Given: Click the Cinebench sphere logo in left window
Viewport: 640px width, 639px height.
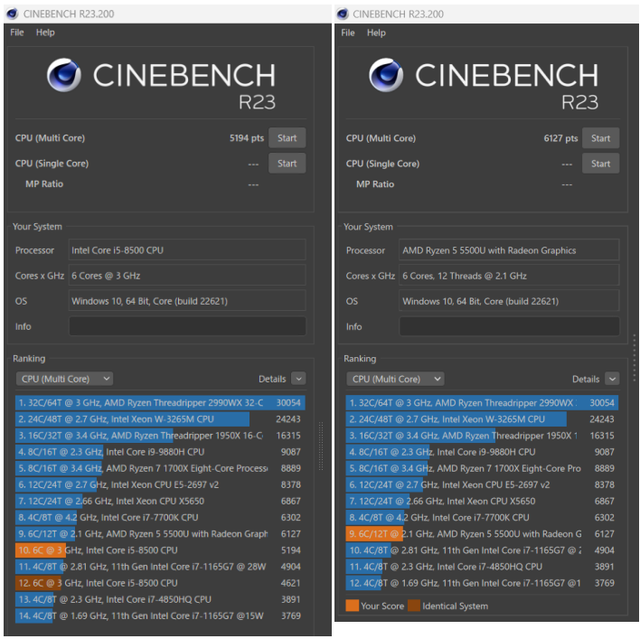Looking at the screenshot, I should pyautogui.click(x=64, y=75).
